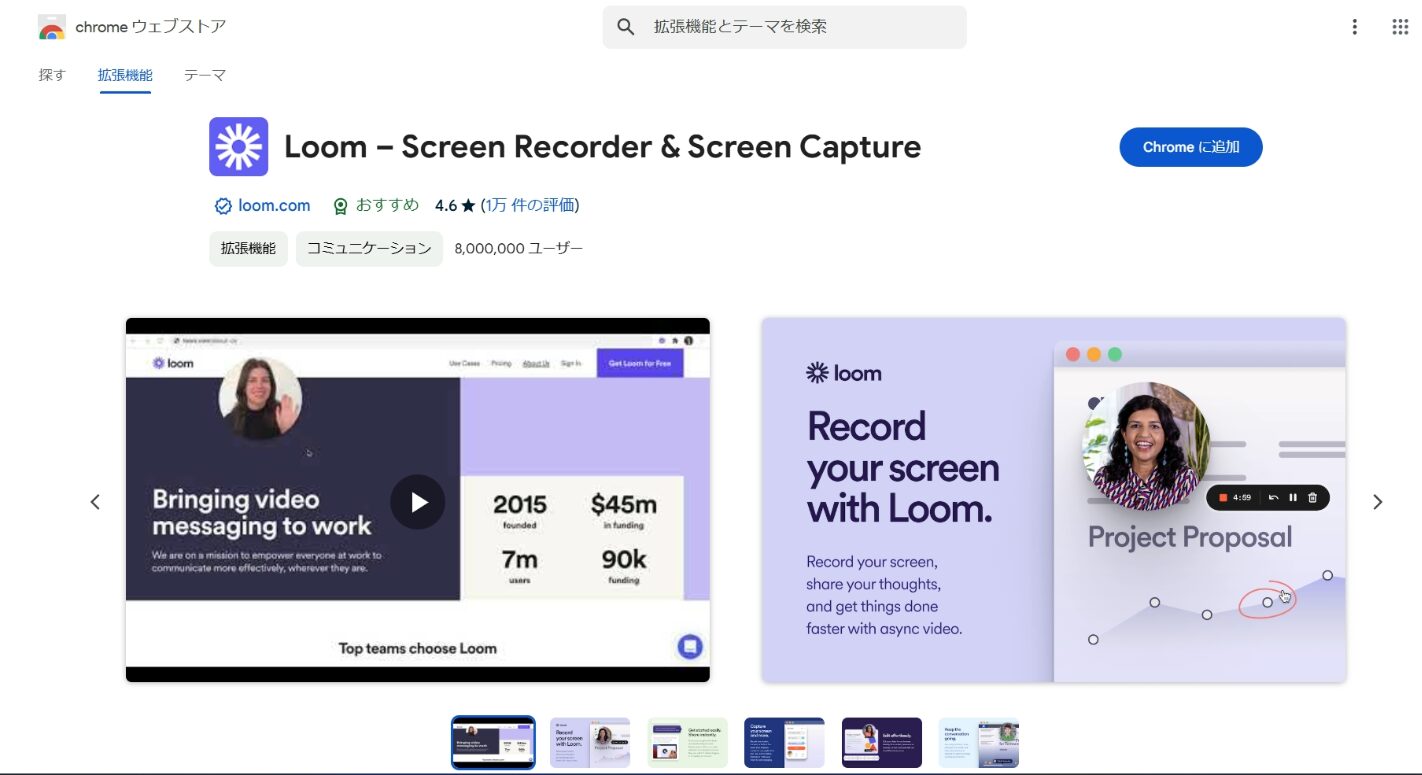Show the previous screenshot with left arrow
The width and height of the screenshot is (1422, 775).
pyautogui.click(x=95, y=502)
